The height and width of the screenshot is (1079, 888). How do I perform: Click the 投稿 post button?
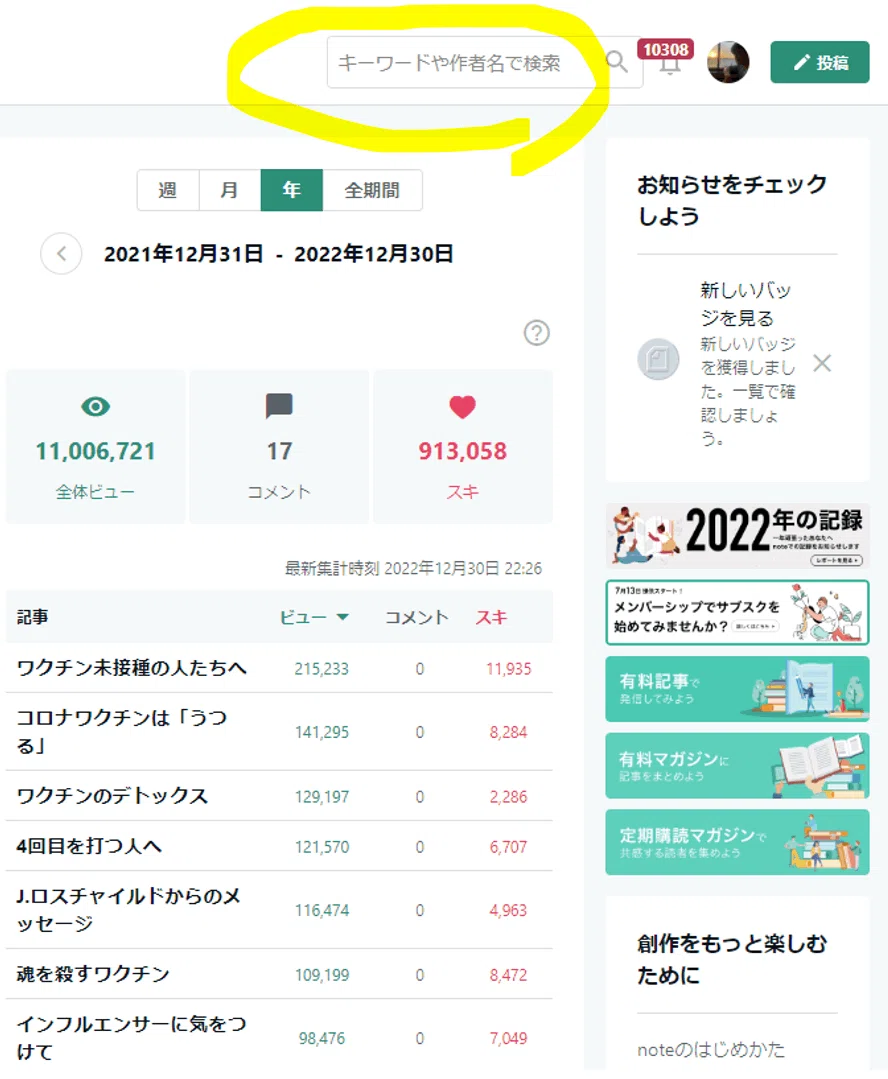coord(820,63)
